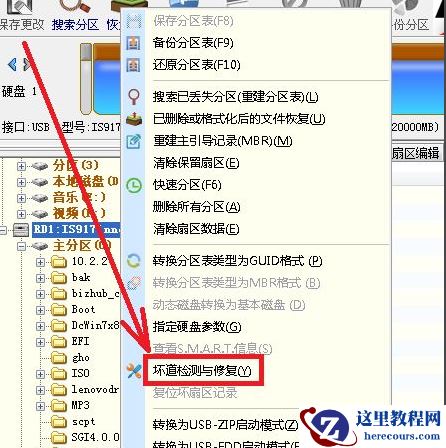This screenshot has width=446, height=448.
Task: Click the quick partition clock icon
Action: [134, 185]
